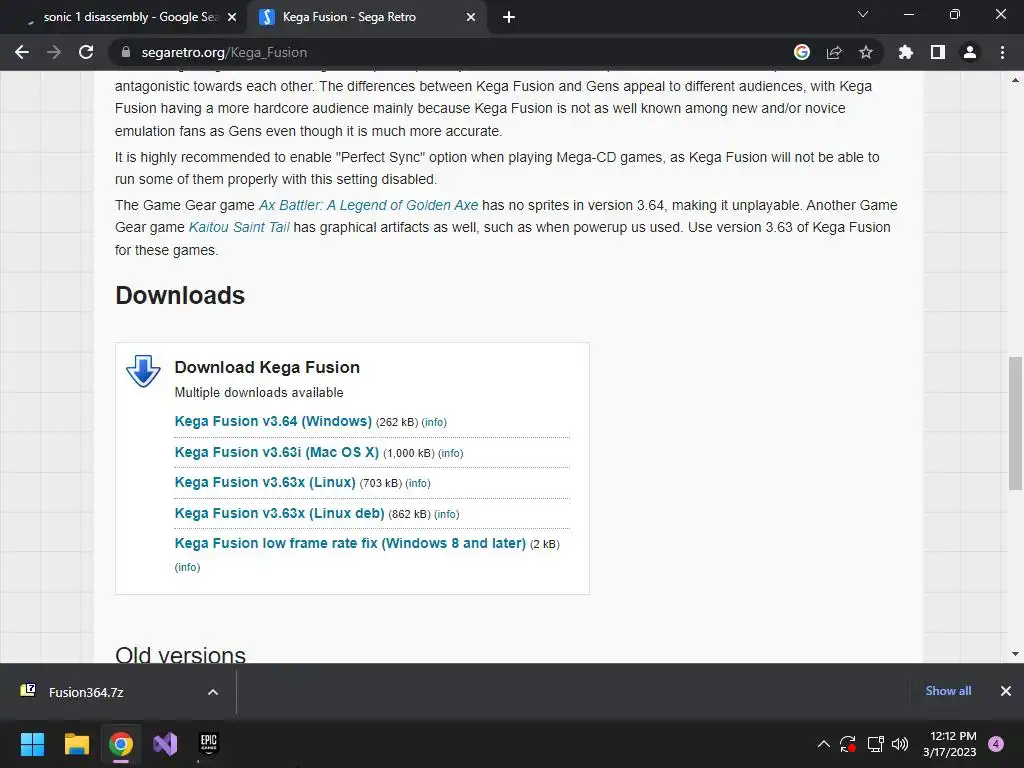
Task: Click the browser forward arrow
Action: (54, 52)
